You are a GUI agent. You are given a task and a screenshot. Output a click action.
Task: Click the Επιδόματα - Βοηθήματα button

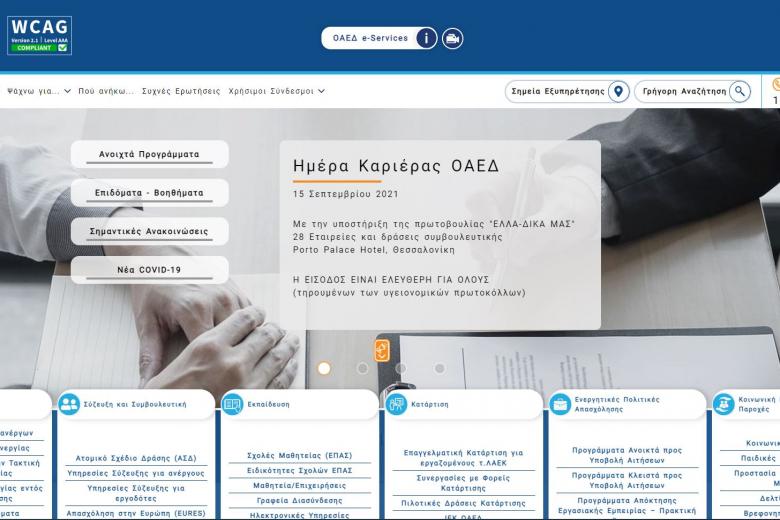(x=149, y=193)
